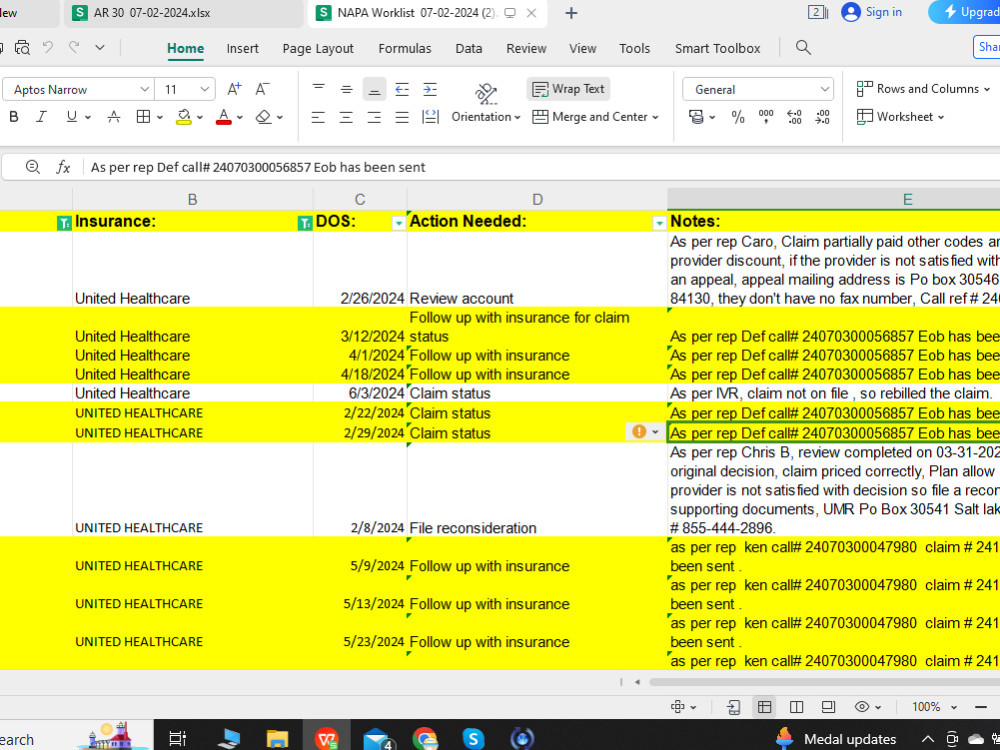Decrease decimal places
The image size is (1000, 750).
(823, 117)
